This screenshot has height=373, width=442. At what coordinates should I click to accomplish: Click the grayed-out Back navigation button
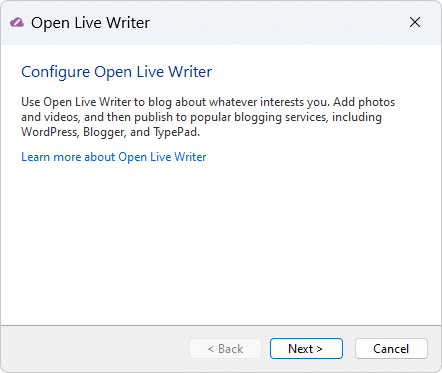(225, 349)
